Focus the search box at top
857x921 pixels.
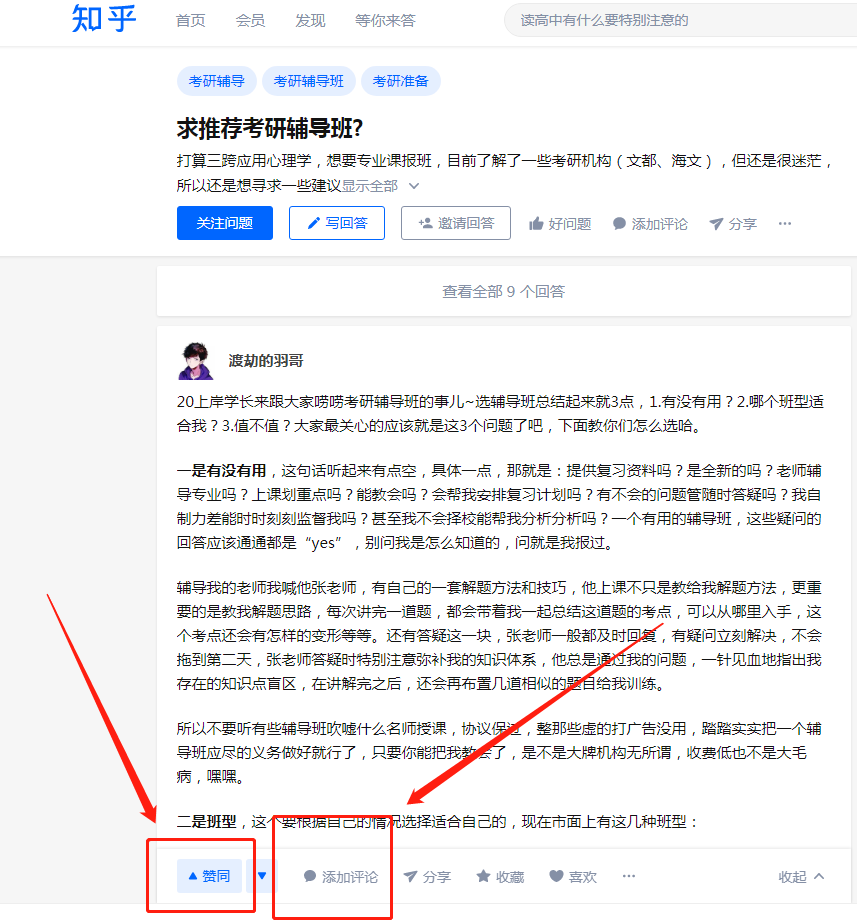(x=680, y=21)
